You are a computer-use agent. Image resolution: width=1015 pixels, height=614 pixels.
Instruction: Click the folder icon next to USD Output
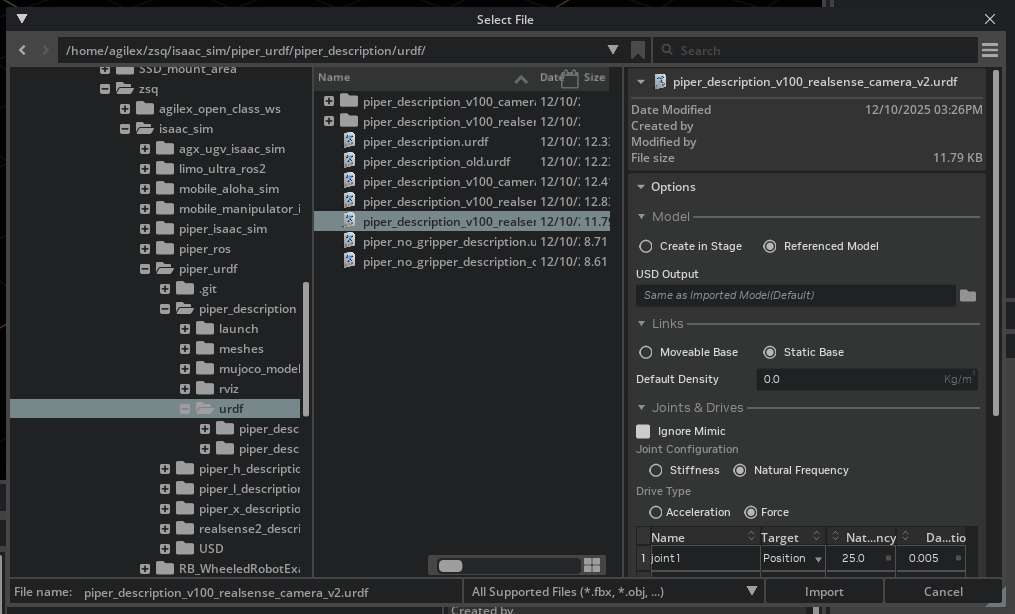coord(969,294)
